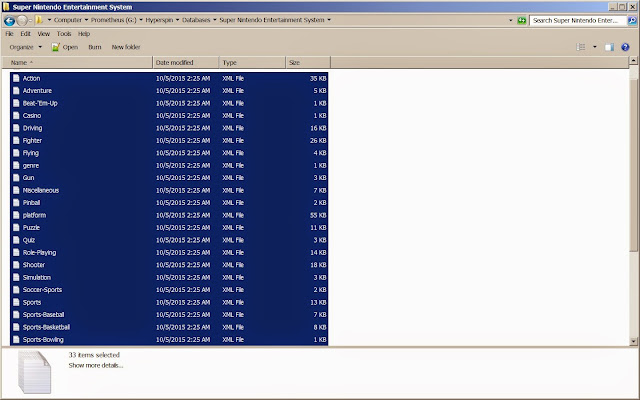The width and height of the screenshot is (640, 400).
Task: Expand the Hyperspin breadcrumb arrow
Action: [x=178, y=20]
